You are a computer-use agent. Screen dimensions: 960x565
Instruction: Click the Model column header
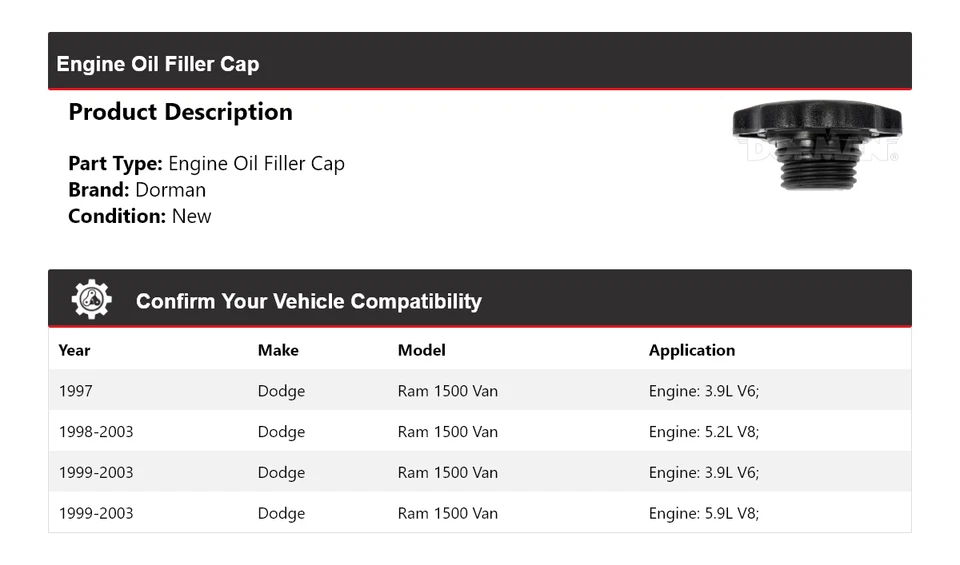tap(421, 350)
